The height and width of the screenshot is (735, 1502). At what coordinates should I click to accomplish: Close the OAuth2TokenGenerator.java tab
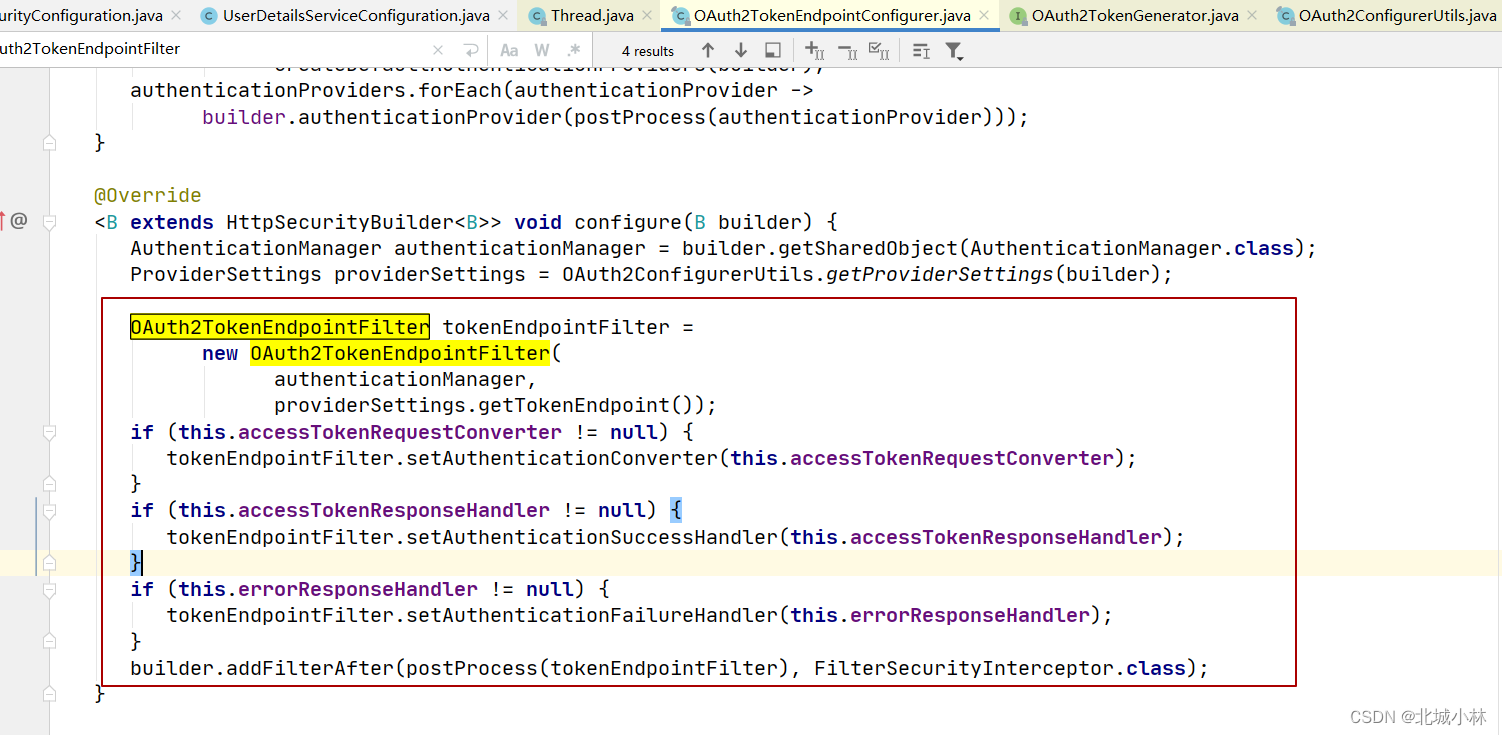[x=1252, y=16]
